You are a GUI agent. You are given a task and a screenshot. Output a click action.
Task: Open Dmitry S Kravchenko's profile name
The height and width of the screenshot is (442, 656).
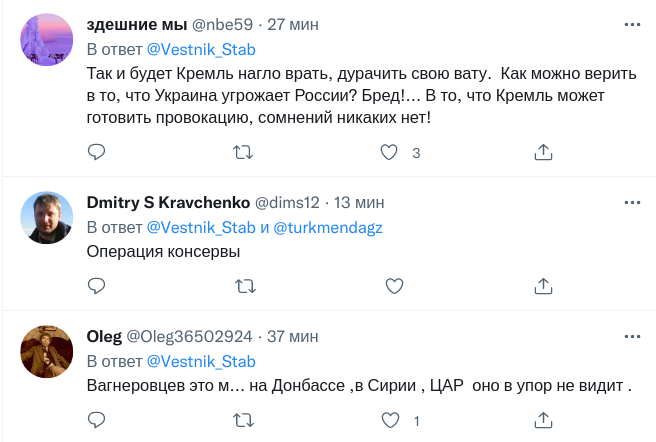[x=170, y=200]
